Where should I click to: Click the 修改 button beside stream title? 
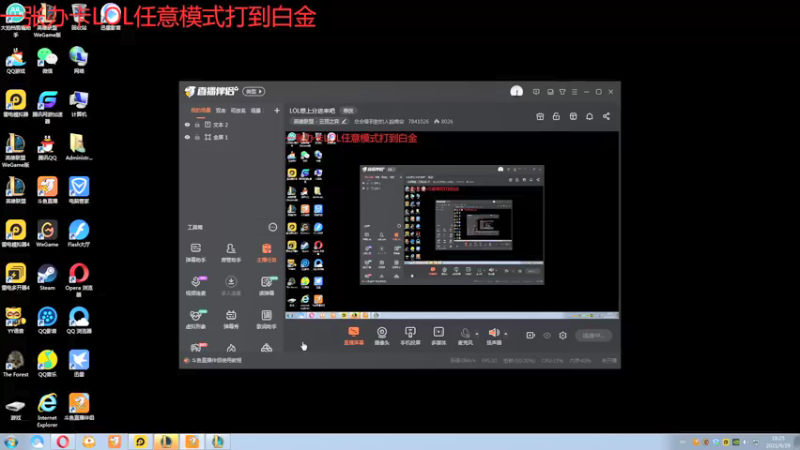348,111
